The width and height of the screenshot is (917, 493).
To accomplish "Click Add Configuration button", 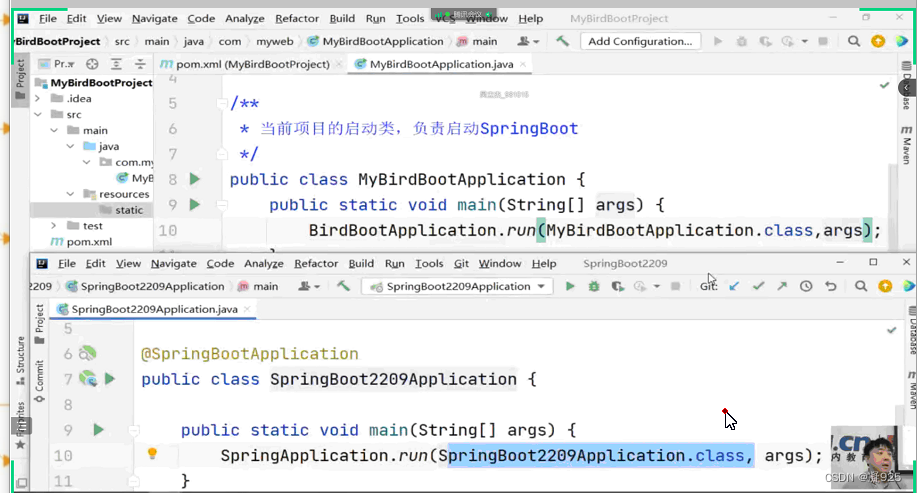I will (640, 42).
